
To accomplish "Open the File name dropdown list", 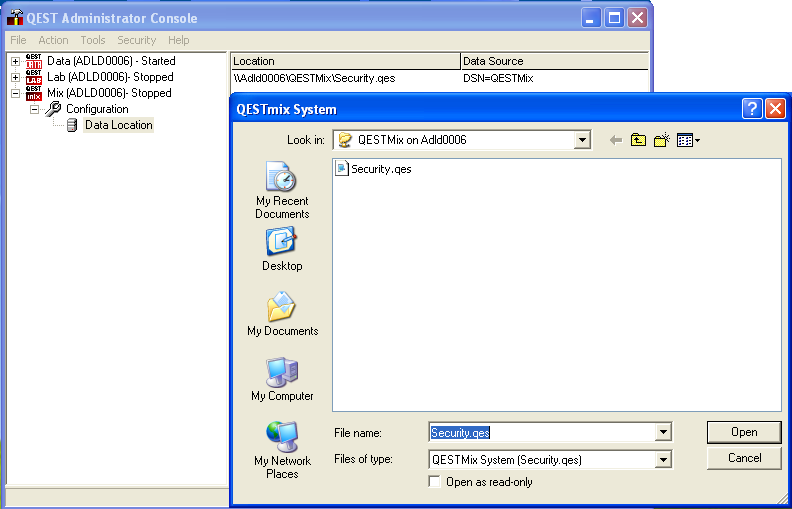I will [662, 433].
